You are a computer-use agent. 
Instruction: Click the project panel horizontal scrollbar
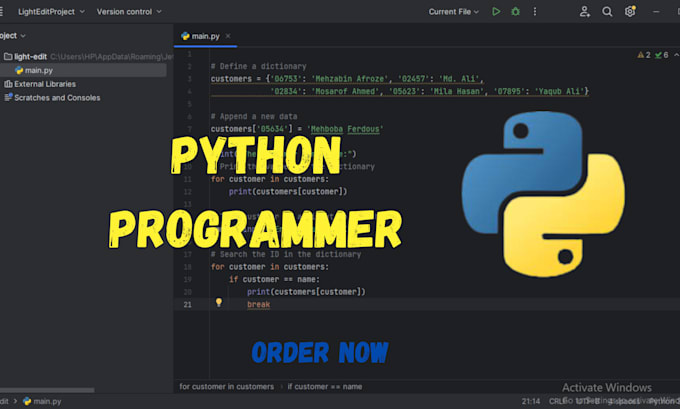coord(47,390)
